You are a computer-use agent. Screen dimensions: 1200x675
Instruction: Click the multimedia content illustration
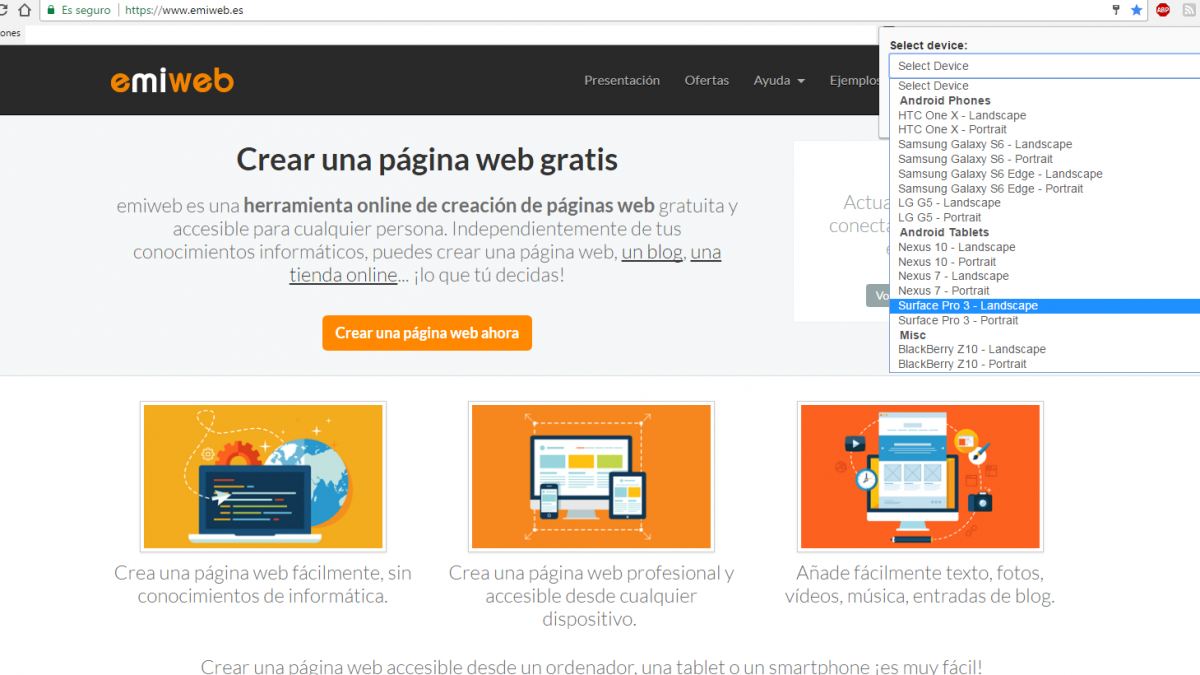click(x=920, y=476)
